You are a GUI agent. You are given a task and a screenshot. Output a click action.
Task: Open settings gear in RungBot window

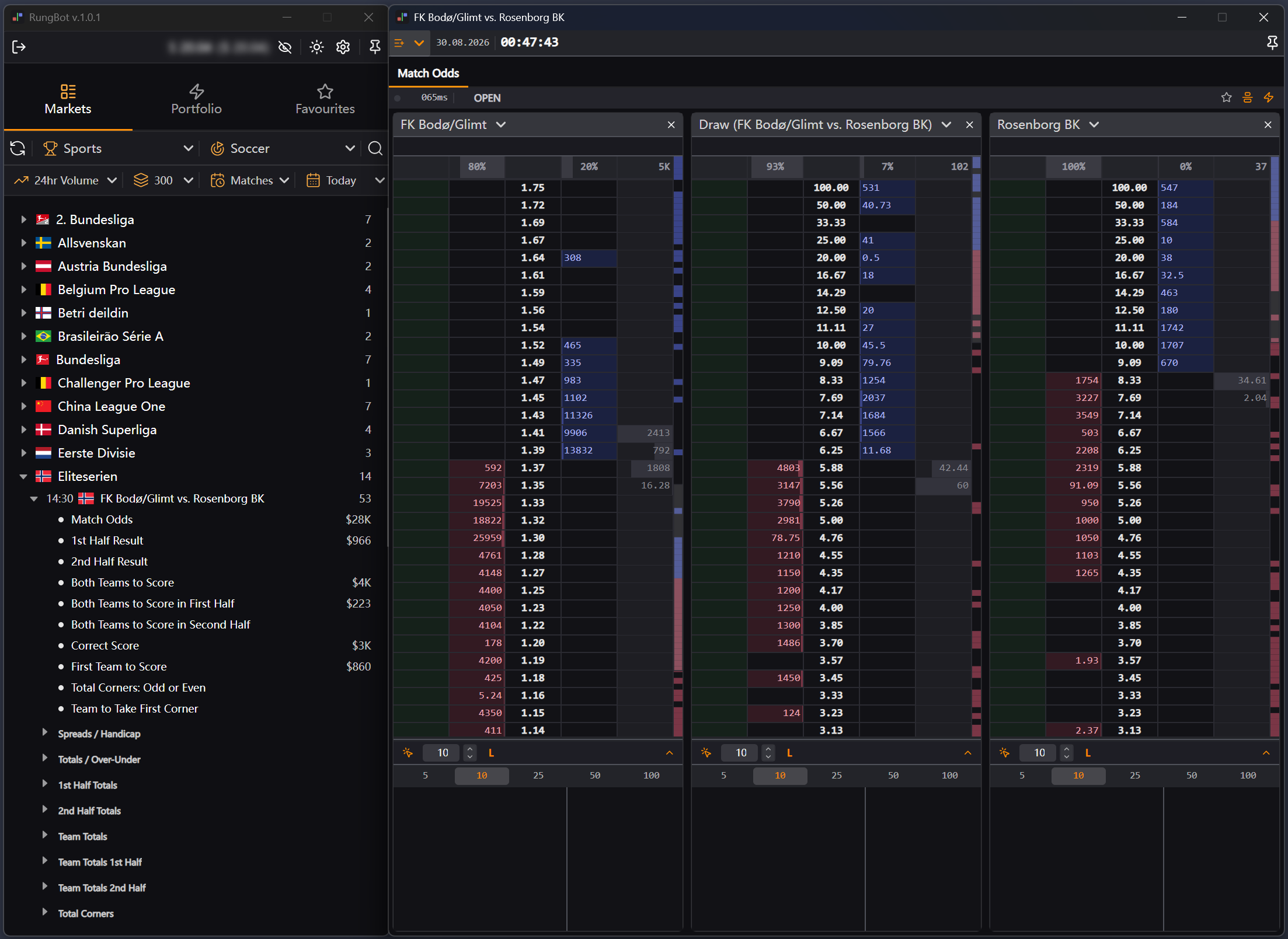coord(343,47)
